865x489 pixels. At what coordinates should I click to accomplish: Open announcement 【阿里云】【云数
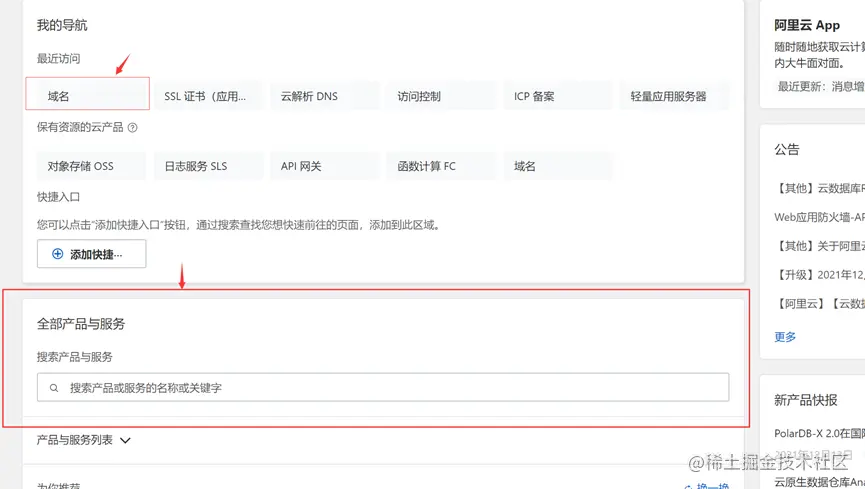tap(820, 304)
